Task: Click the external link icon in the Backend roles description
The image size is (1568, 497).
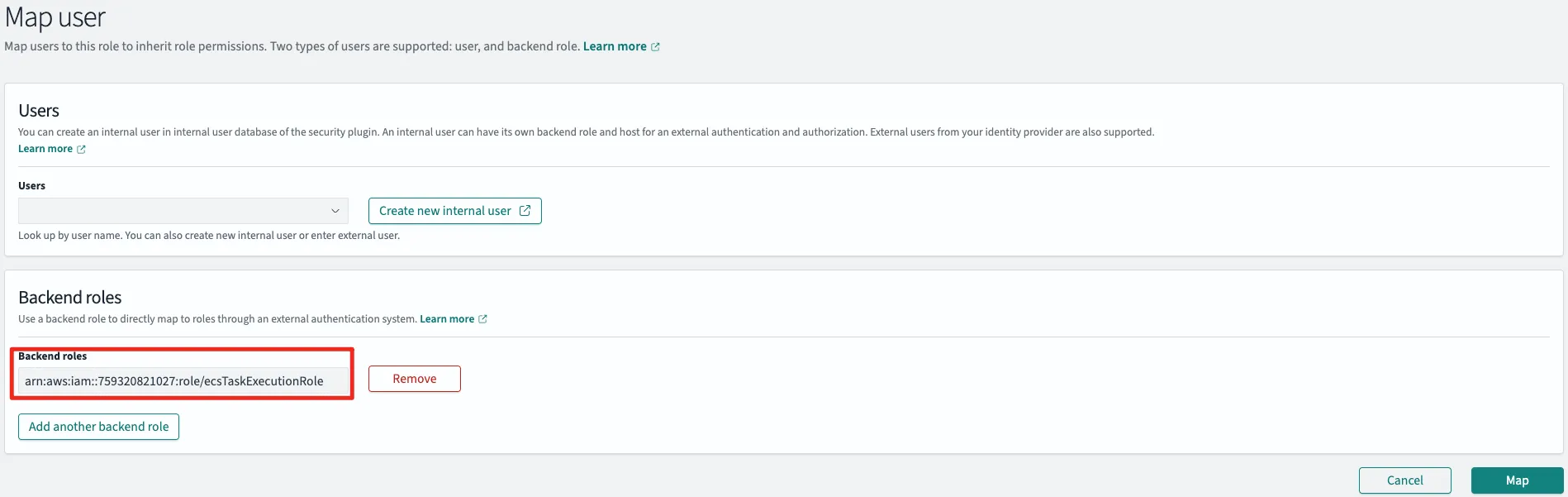Action: click(482, 319)
